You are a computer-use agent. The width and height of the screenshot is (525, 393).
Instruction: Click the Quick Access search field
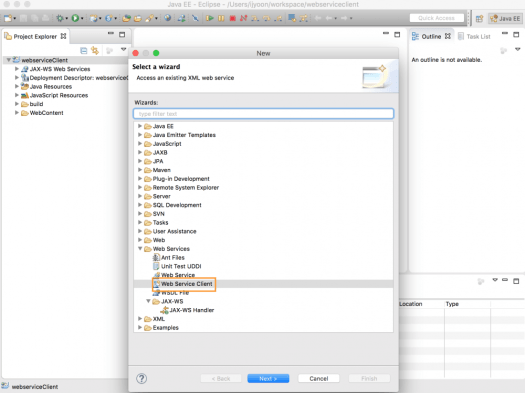click(x=437, y=18)
